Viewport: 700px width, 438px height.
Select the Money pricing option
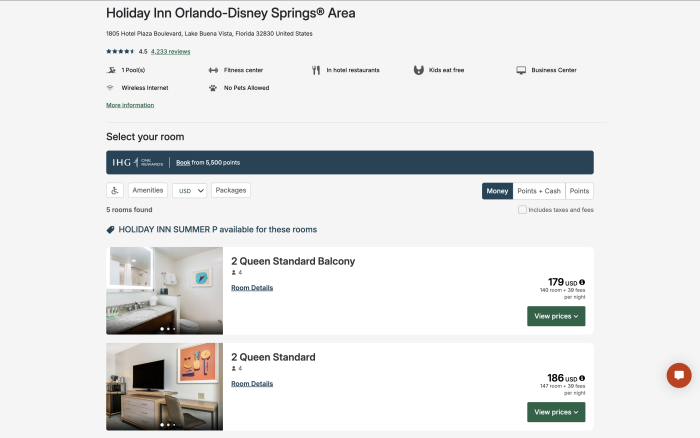(x=497, y=191)
